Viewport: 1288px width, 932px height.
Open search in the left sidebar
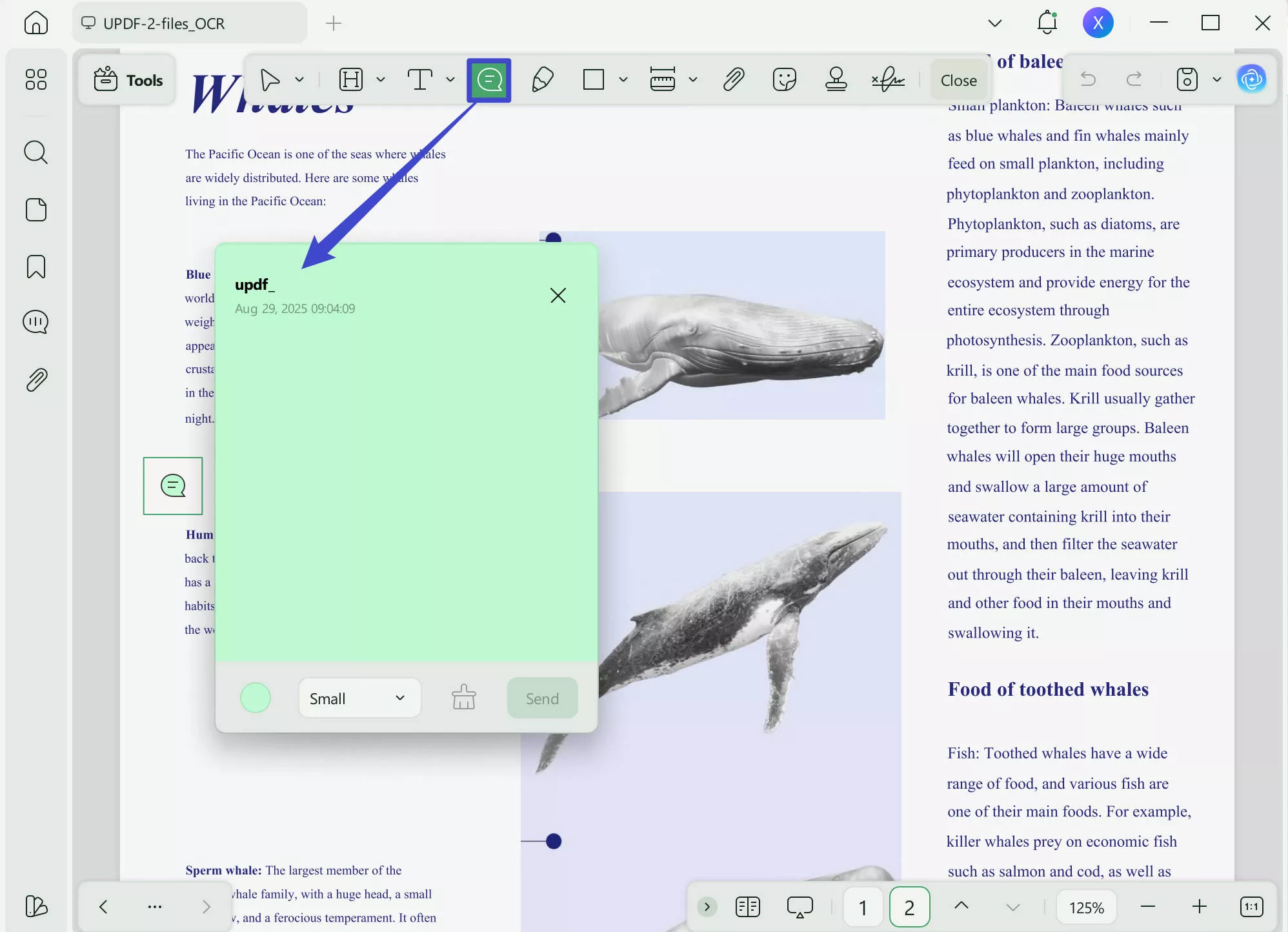click(36, 152)
